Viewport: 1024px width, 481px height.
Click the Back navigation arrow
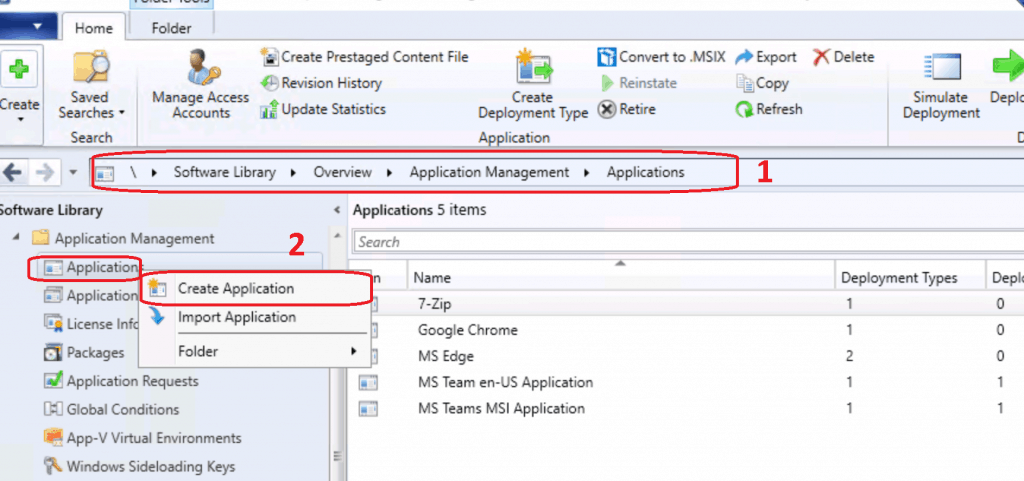pyautogui.click(x=12, y=172)
